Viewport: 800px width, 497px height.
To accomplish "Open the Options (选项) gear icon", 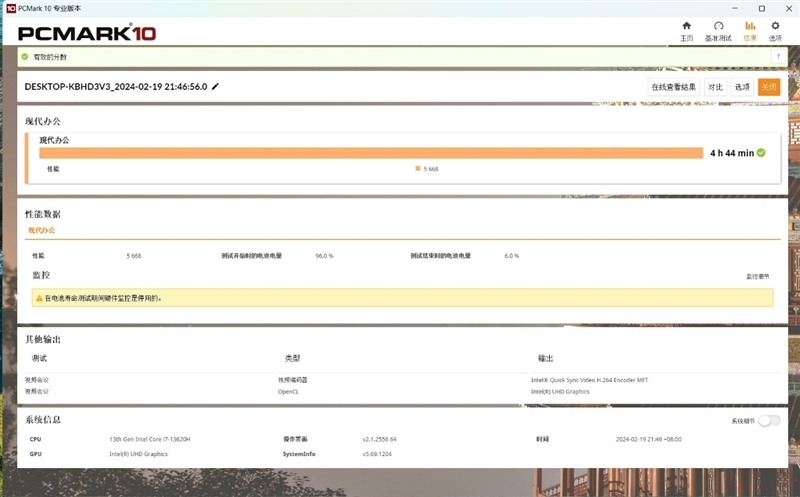I will pos(776,26).
